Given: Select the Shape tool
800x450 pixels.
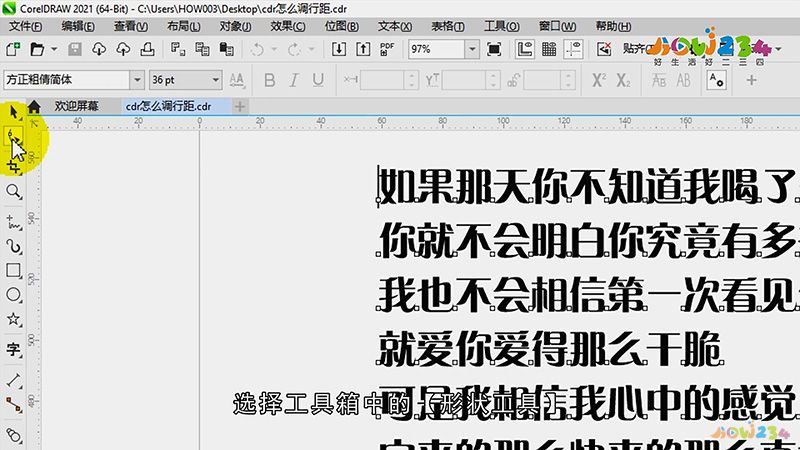Looking at the screenshot, I should click(13, 136).
